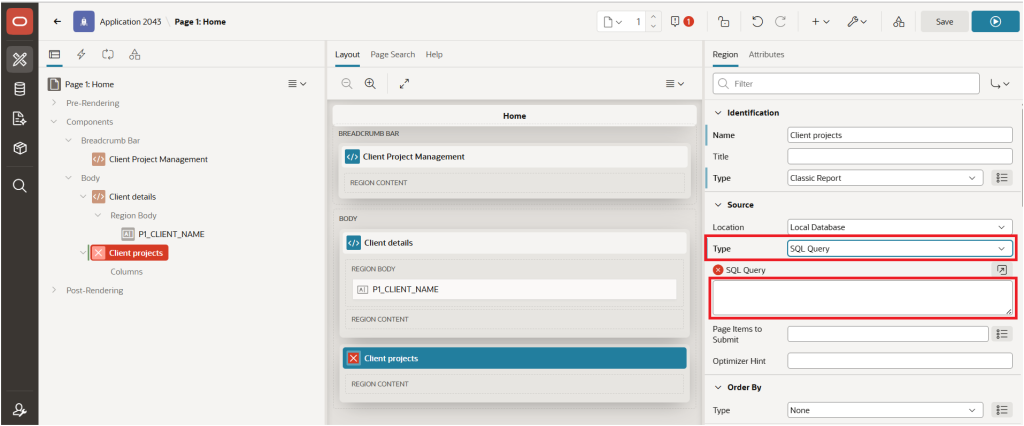The height and width of the screenshot is (426, 1024).
Task: Open Page Items to Submit picker
Action: pyautogui.click(x=1001, y=334)
